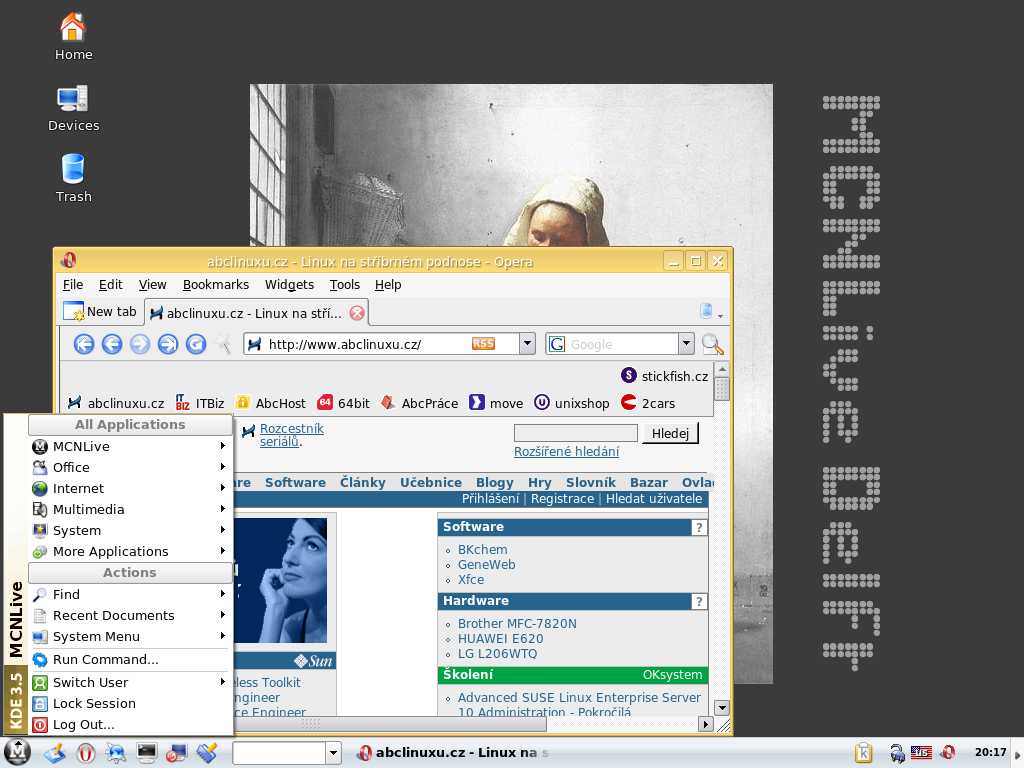Click the Hardware help question mark box

(699, 601)
